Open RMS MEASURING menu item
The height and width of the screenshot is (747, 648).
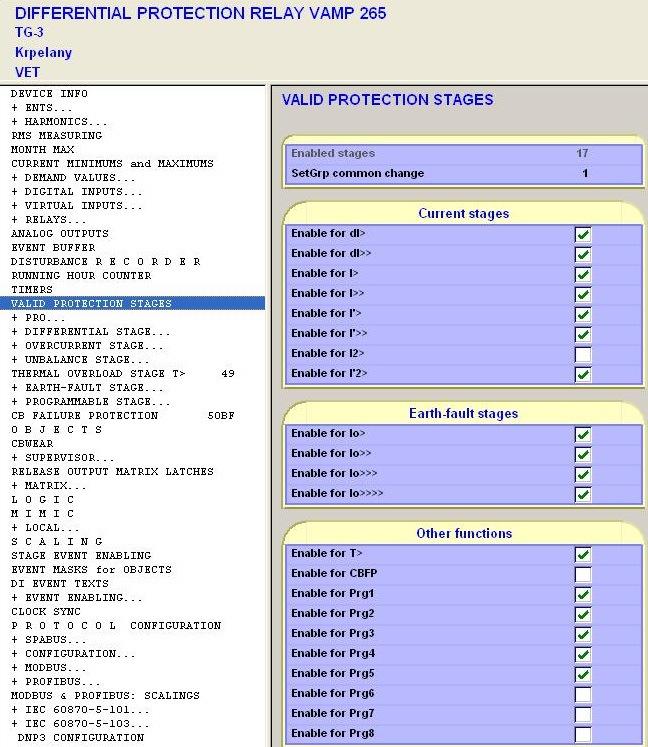pyautogui.click(x=56, y=136)
